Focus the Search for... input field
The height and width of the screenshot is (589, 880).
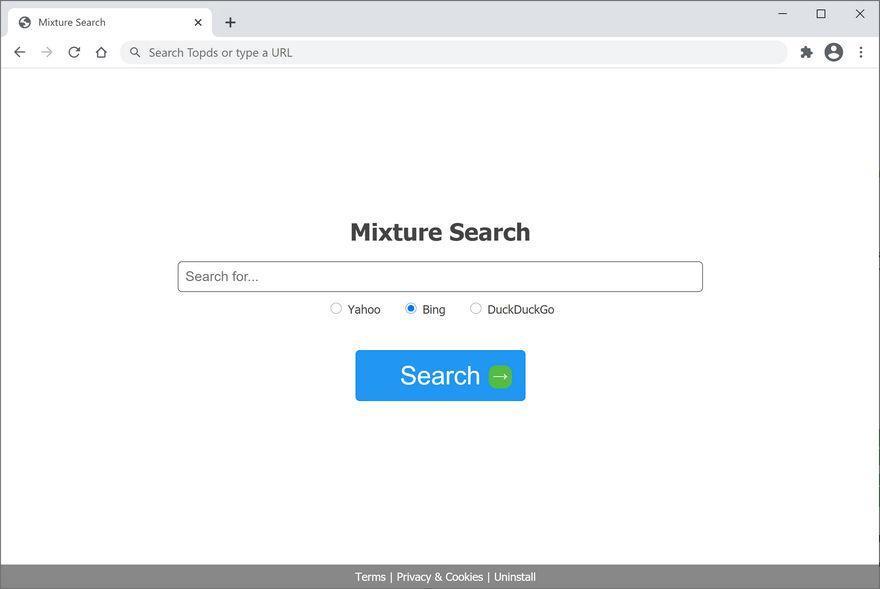[440, 276]
